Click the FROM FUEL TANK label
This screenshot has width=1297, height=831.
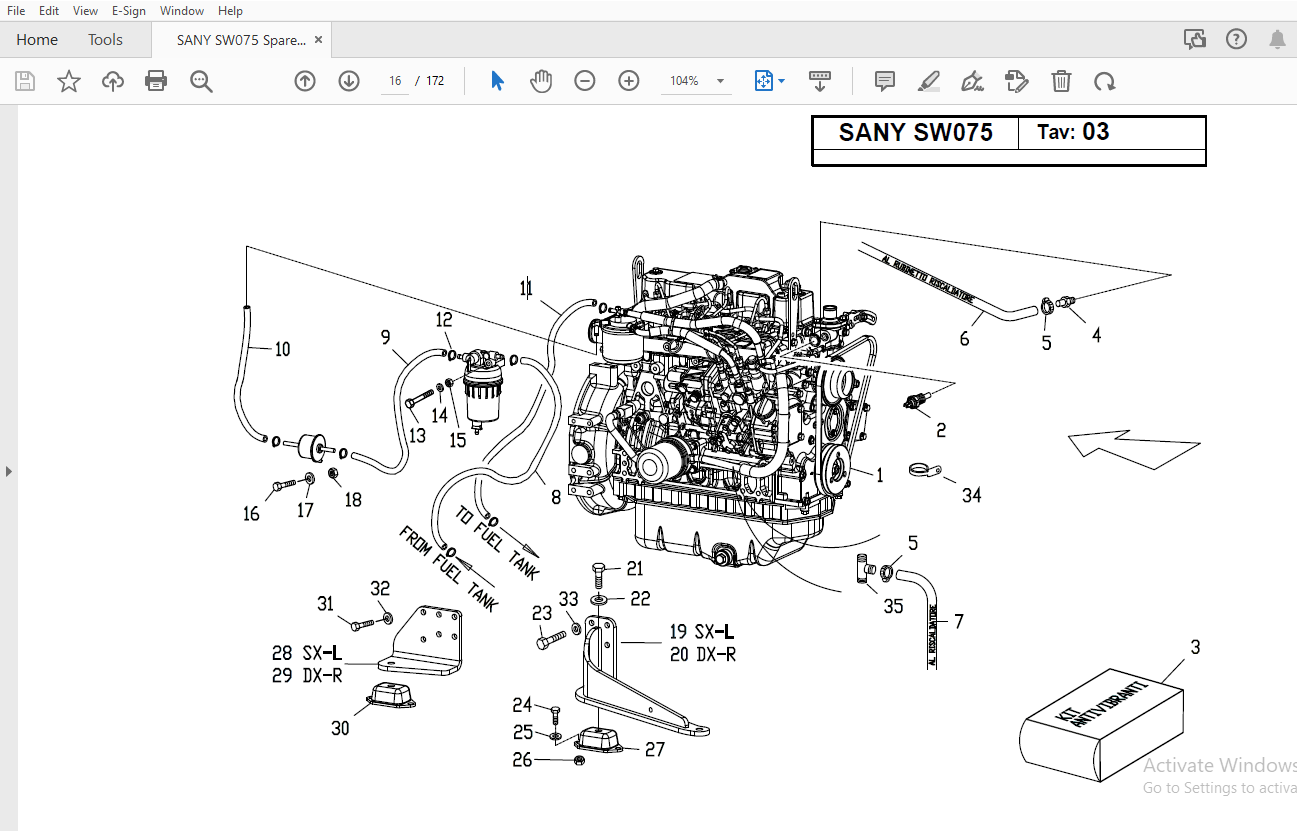(x=448, y=569)
